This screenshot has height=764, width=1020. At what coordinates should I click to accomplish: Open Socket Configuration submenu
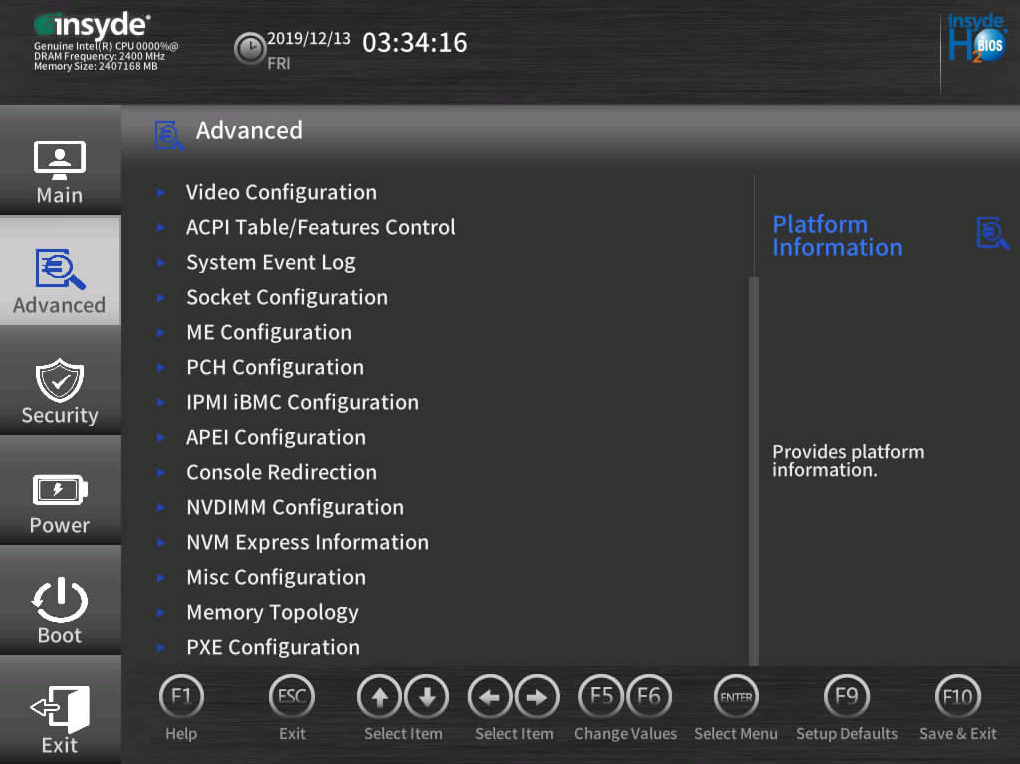point(287,297)
